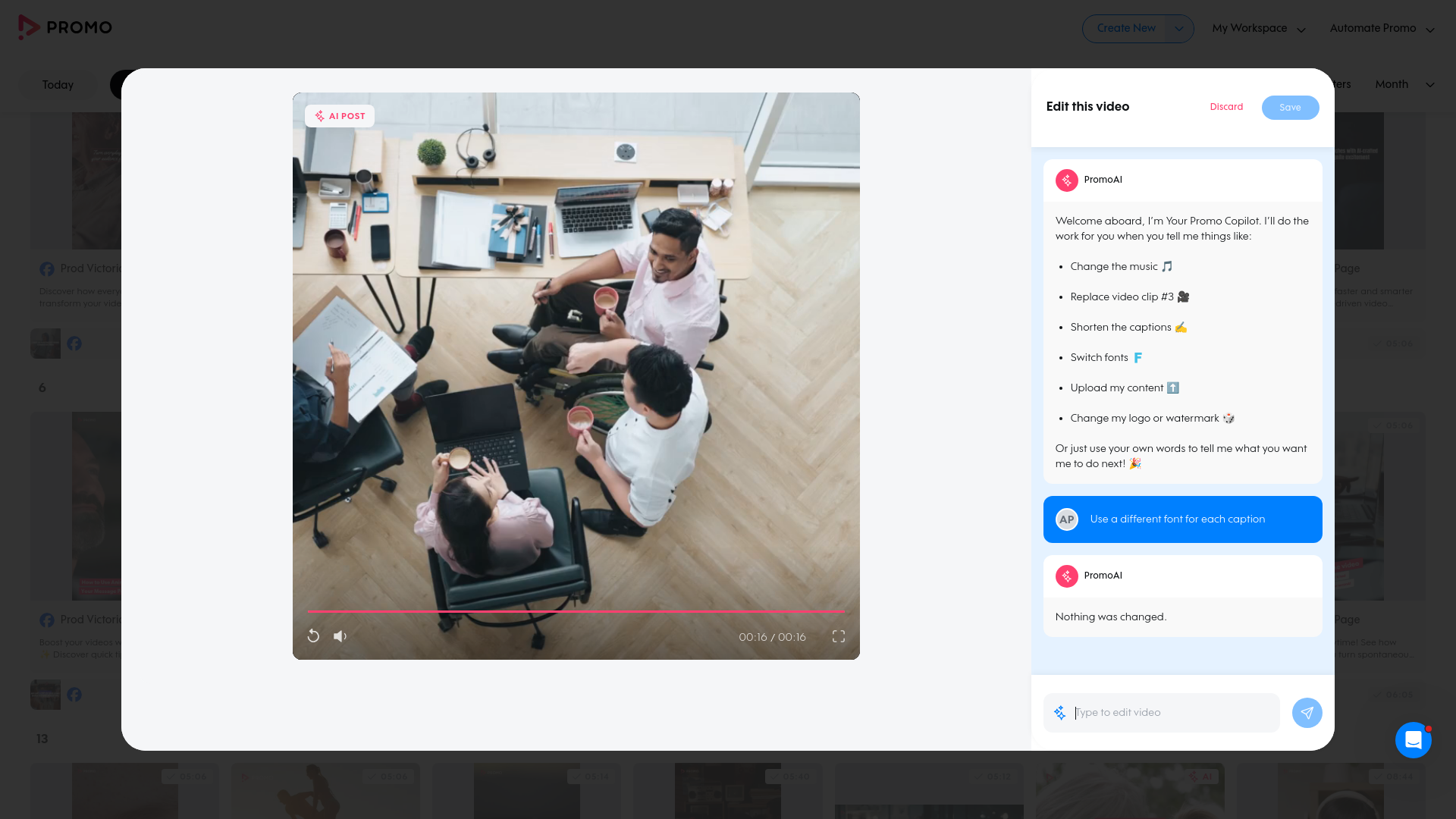
Task: Save the edited video
Action: coord(1290,108)
